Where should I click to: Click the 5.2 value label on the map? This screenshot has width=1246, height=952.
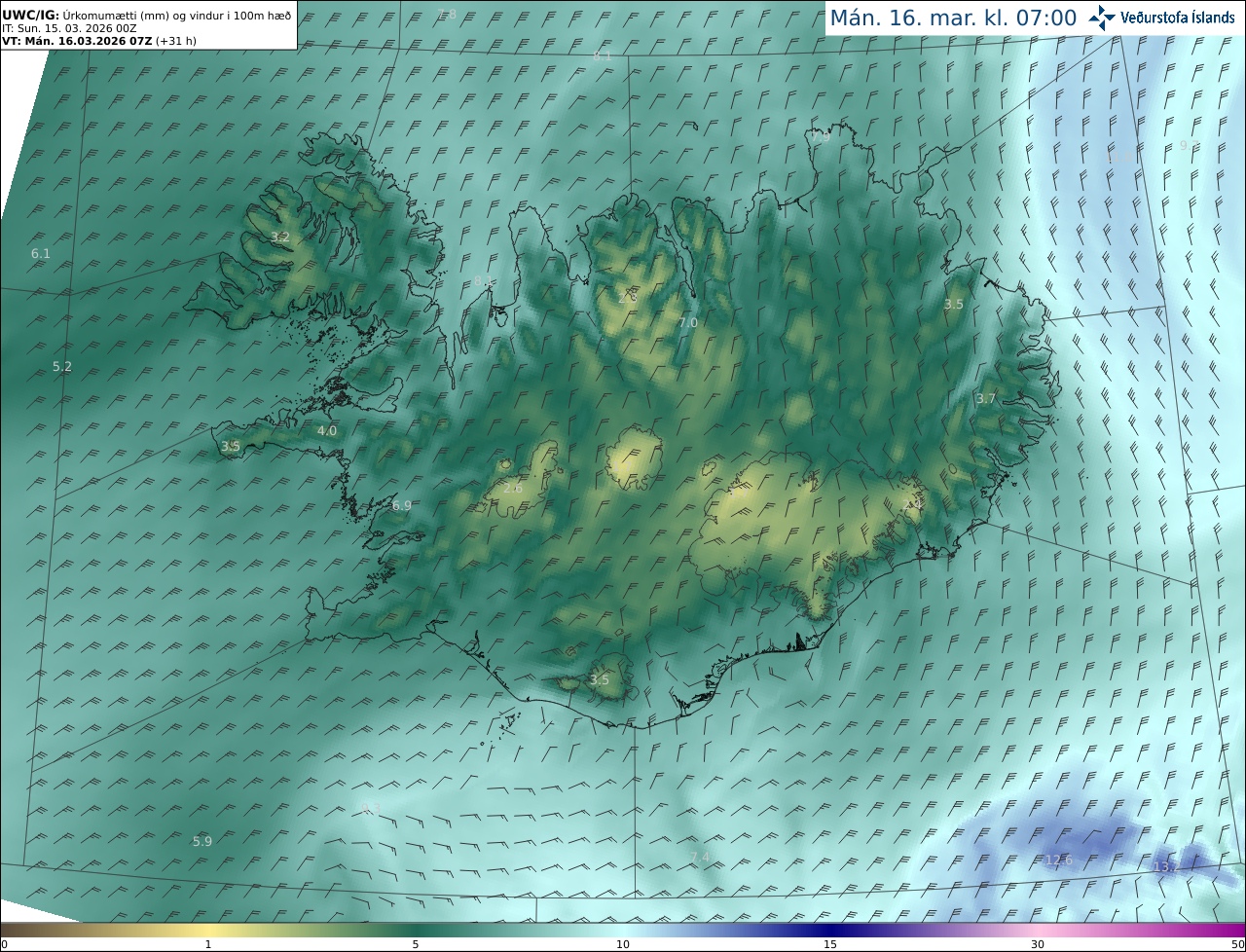click(62, 367)
